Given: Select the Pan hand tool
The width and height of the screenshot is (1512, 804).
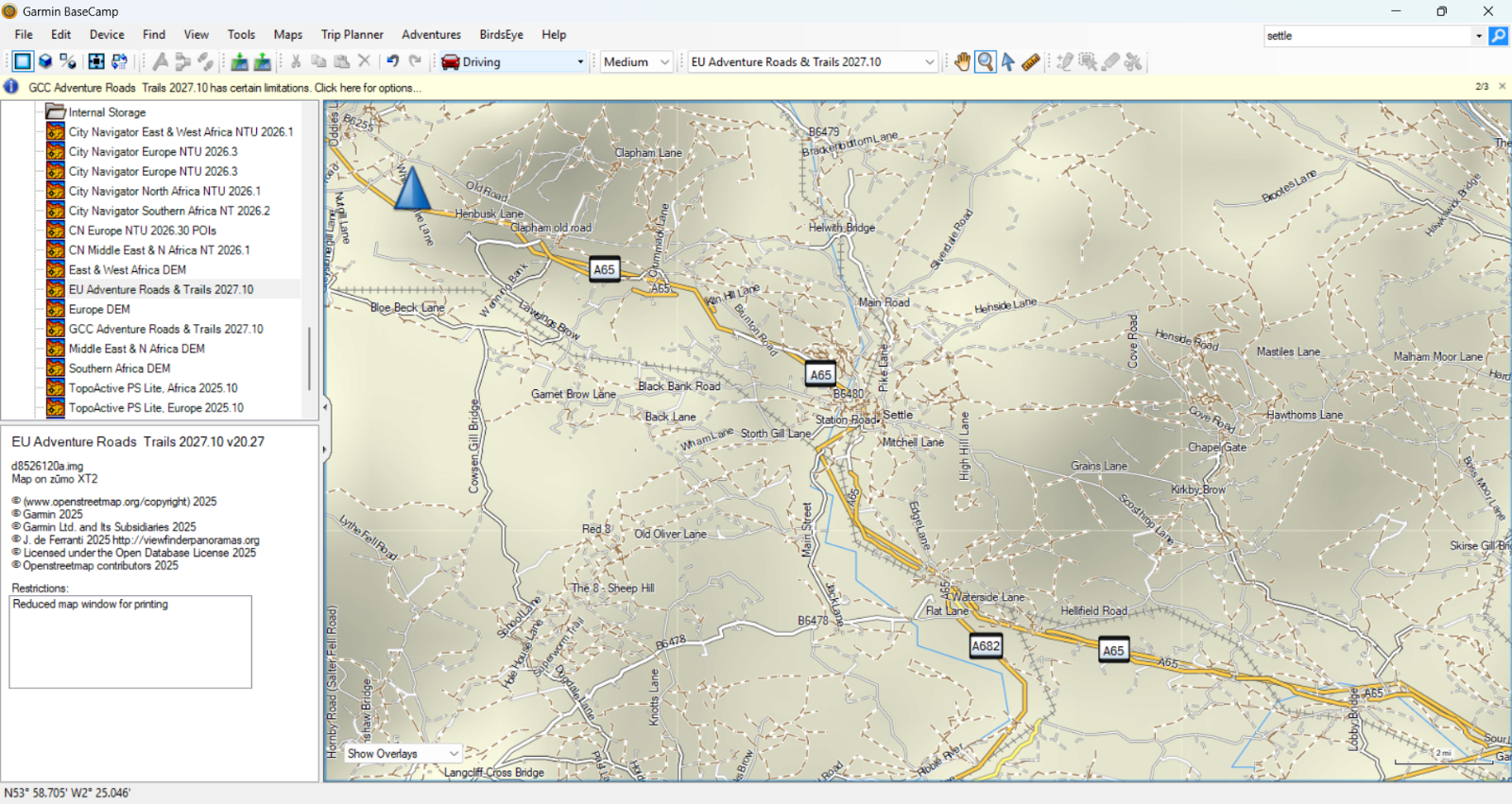Looking at the screenshot, I should [x=962, y=61].
